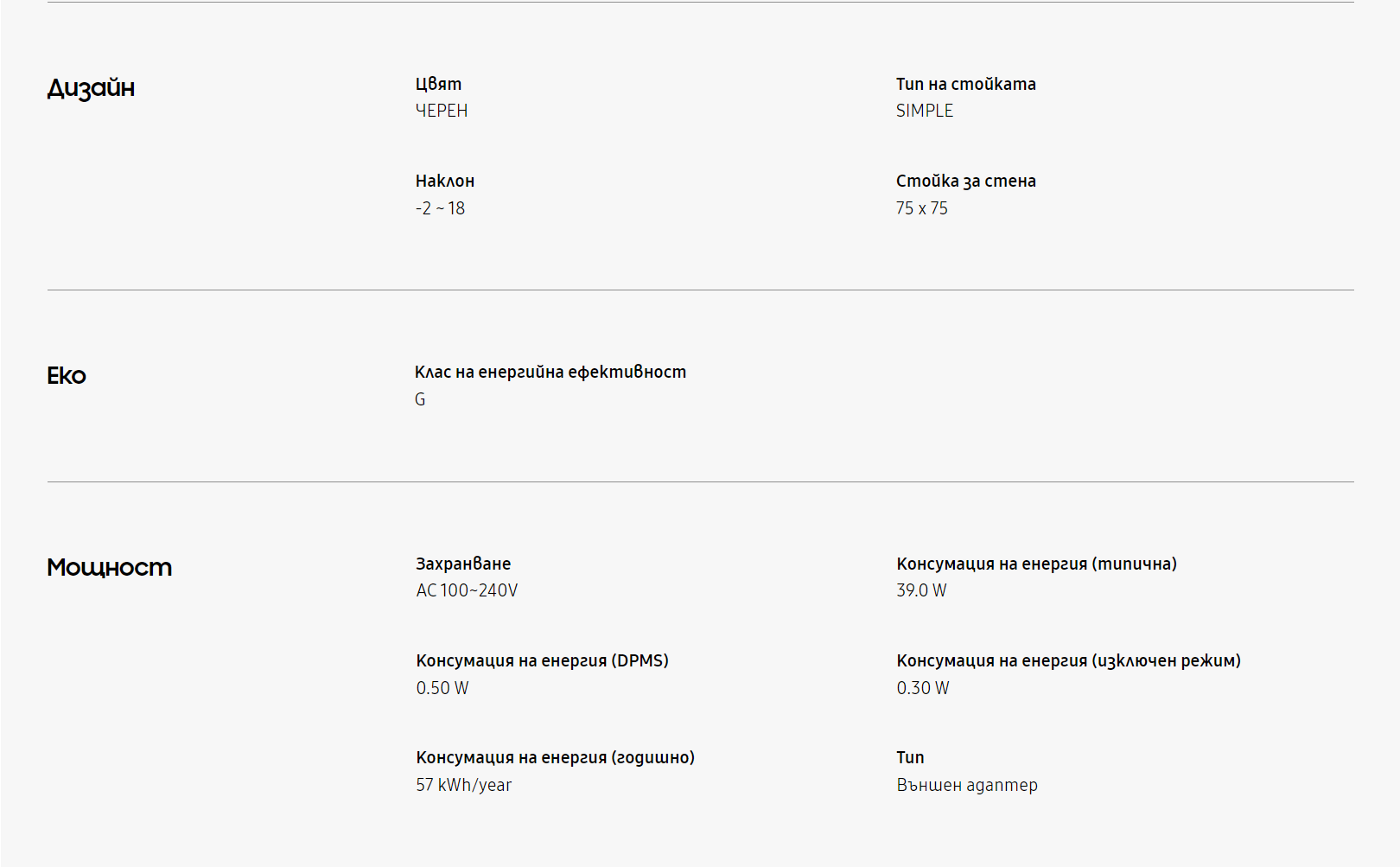Click the Стойка за стена label
1400x867 pixels.
(966, 181)
